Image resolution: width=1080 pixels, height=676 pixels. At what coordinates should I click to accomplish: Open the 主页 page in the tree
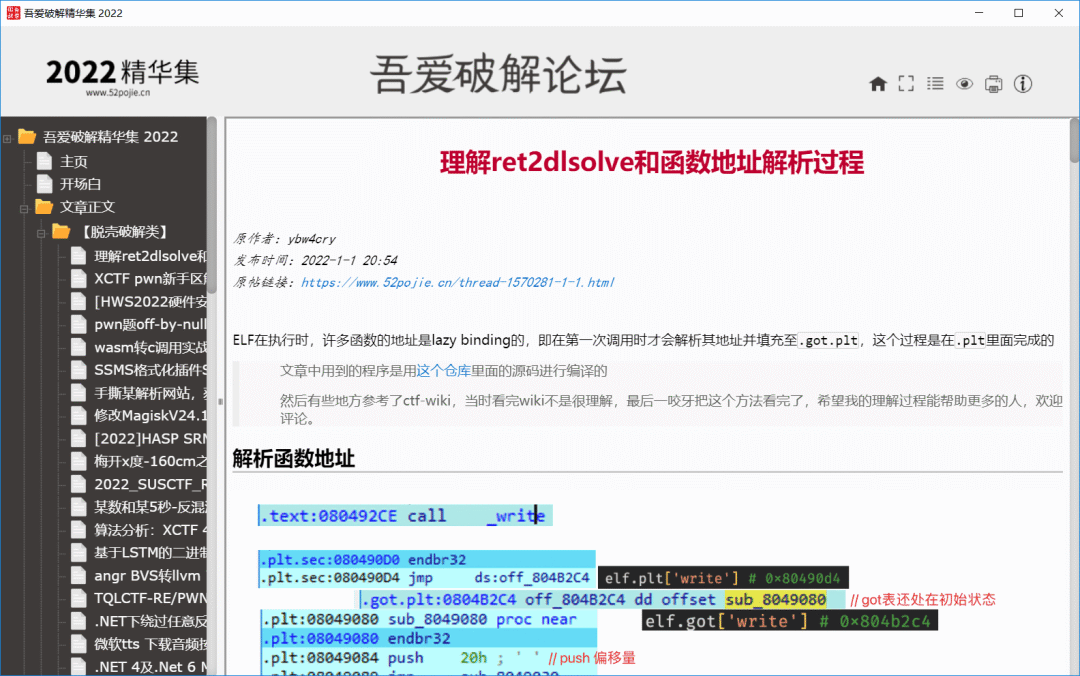(73, 161)
